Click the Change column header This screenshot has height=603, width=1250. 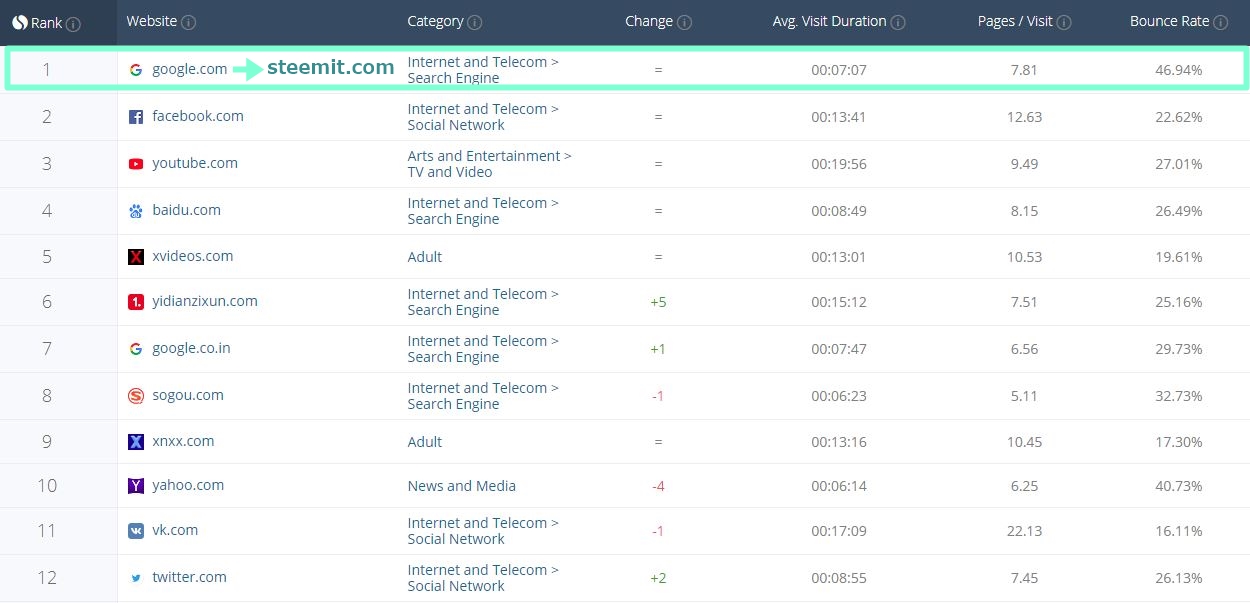[x=648, y=21]
